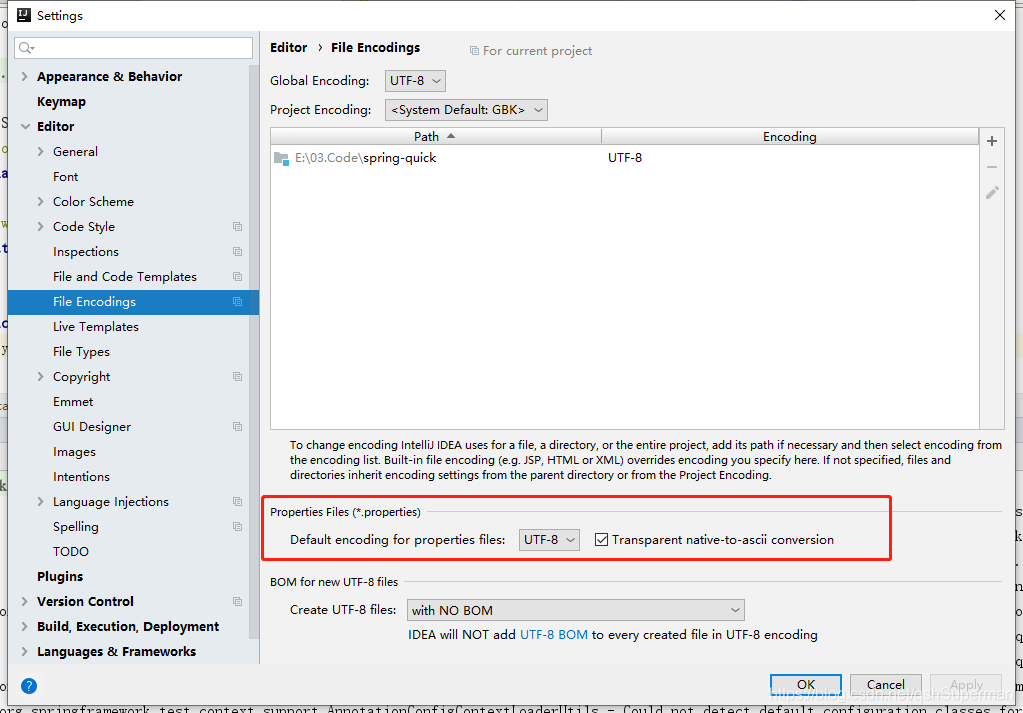Click the UTF-8 BOM link

point(553,635)
